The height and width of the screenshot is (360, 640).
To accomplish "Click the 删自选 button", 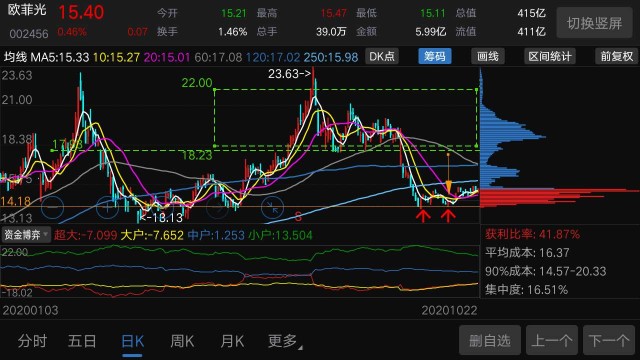I will (x=490, y=340).
